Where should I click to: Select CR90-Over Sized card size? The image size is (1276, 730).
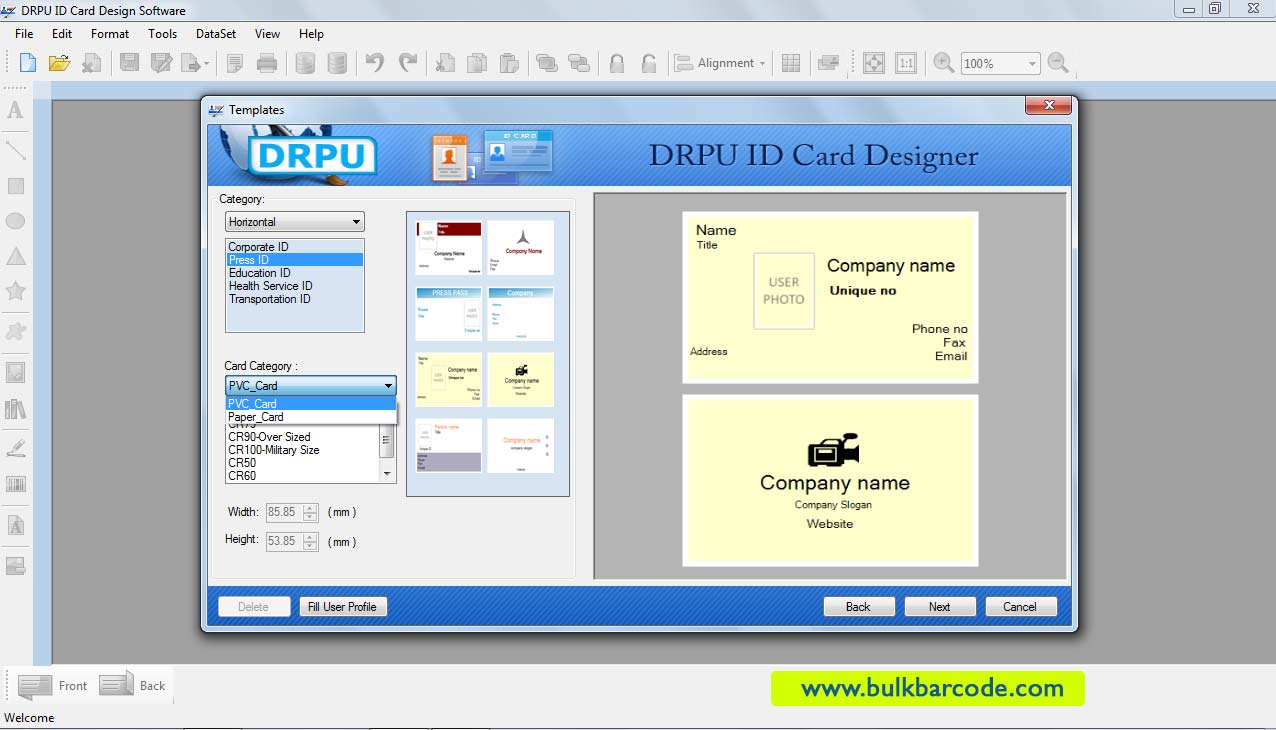pyautogui.click(x=303, y=437)
